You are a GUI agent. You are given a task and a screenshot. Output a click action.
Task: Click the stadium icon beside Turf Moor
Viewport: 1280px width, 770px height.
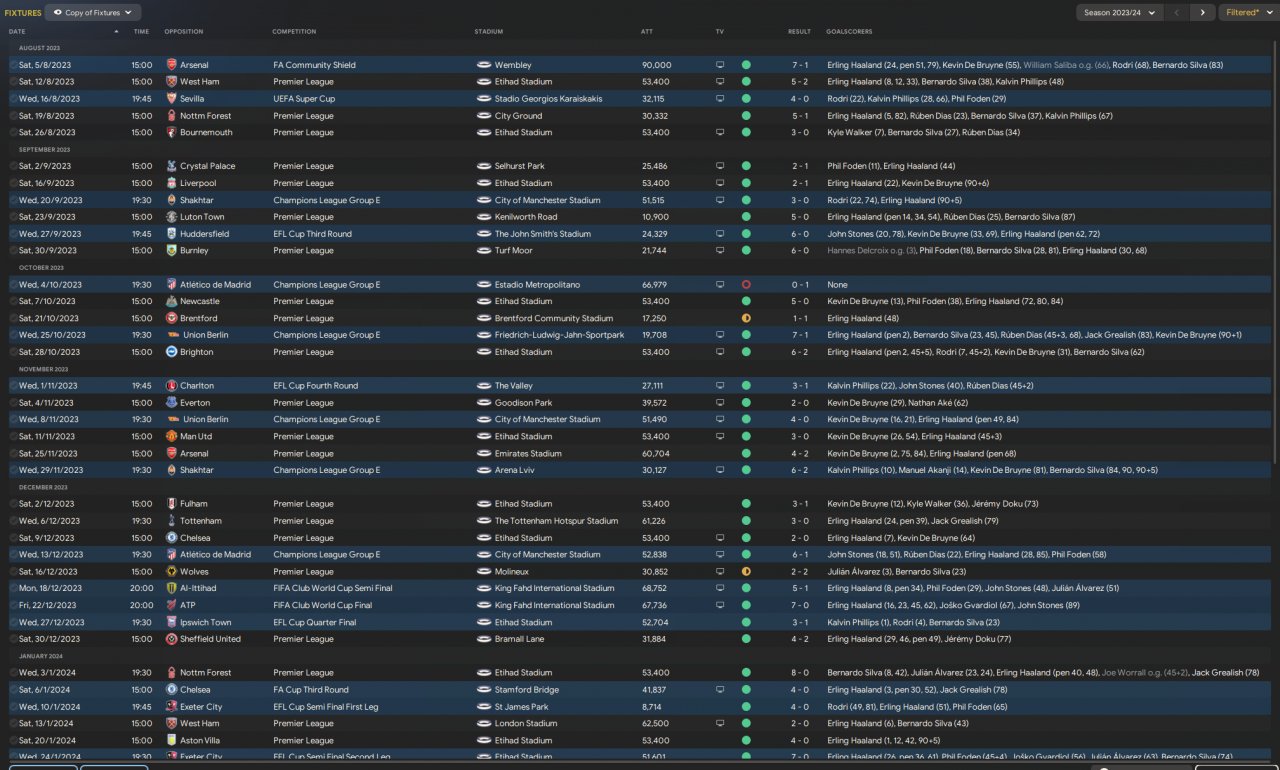tap(483, 251)
